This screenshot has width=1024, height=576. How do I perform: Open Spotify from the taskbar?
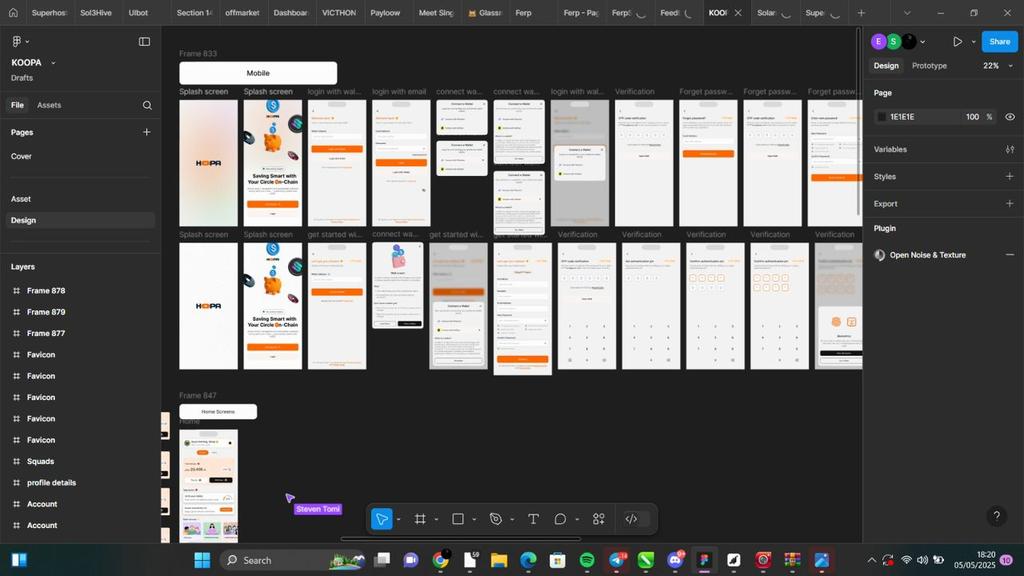586,560
